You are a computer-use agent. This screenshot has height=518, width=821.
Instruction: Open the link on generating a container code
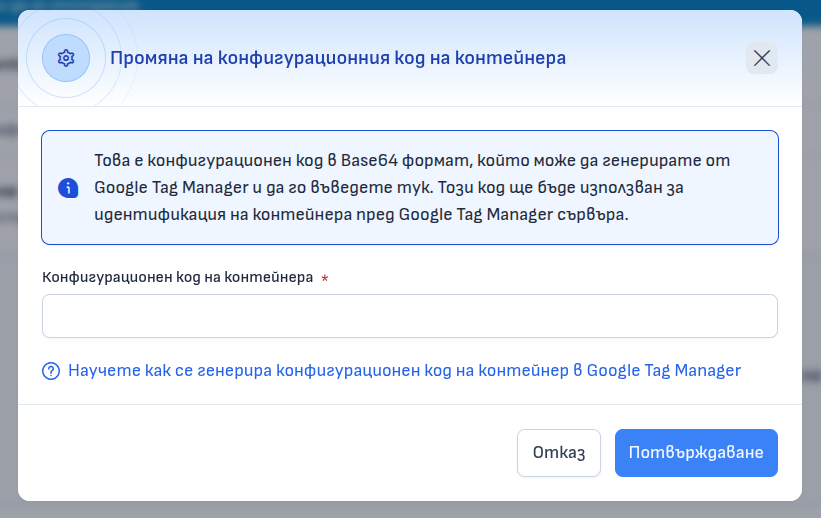click(404, 370)
